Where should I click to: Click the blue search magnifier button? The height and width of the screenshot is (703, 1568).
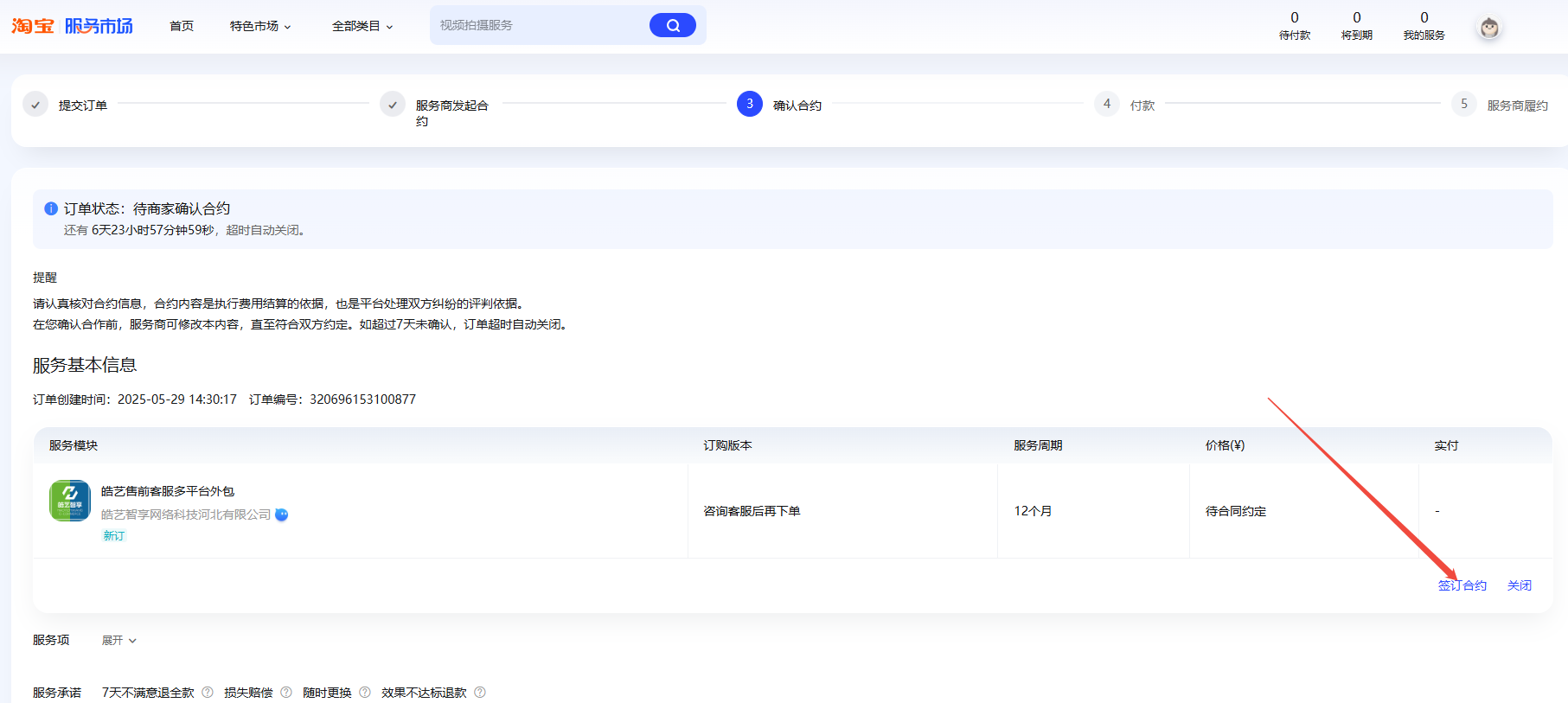(x=673, y=26)
